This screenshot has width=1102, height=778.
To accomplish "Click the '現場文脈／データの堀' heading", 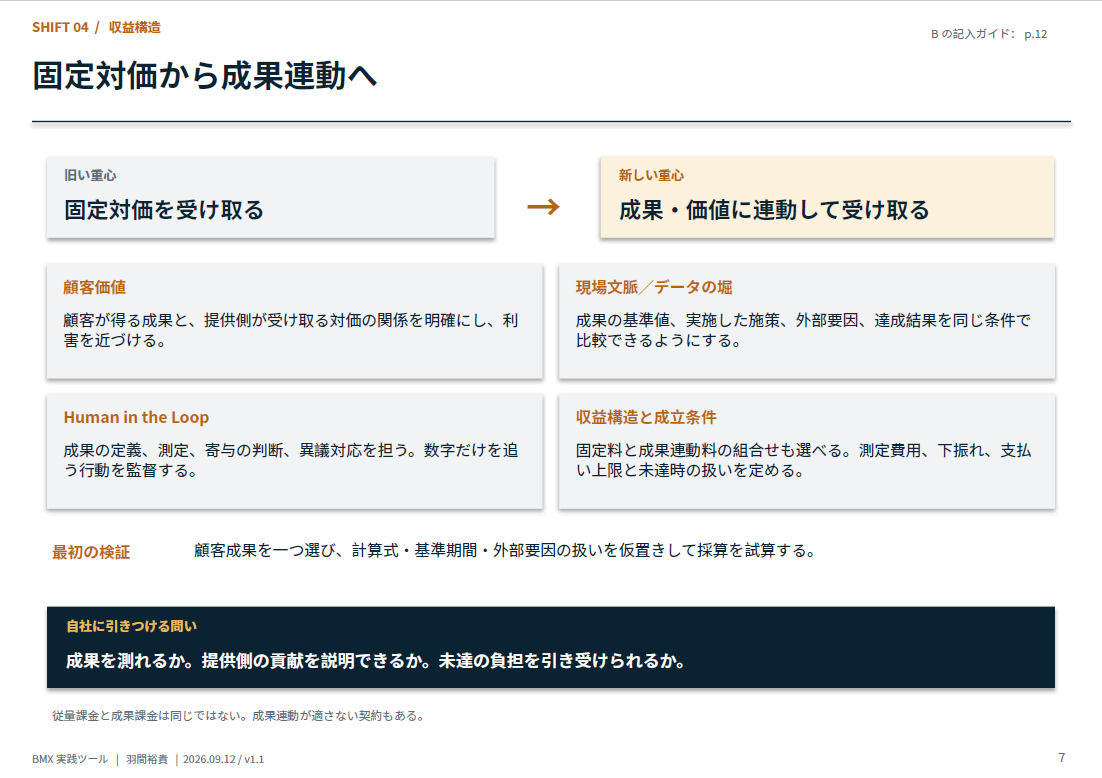I will click(x=654, y=287).
